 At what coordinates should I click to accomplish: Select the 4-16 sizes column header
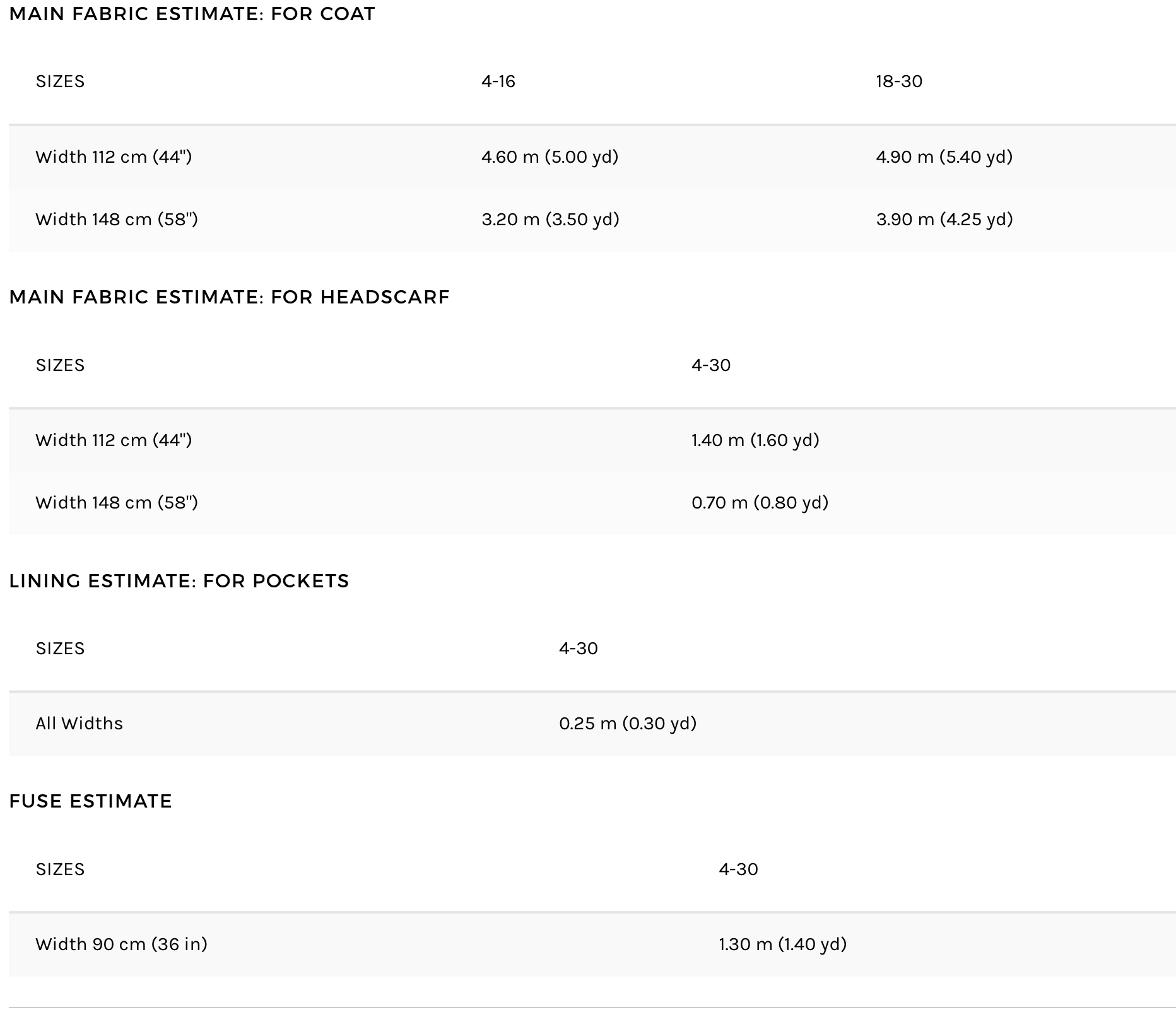click(498, 81)
